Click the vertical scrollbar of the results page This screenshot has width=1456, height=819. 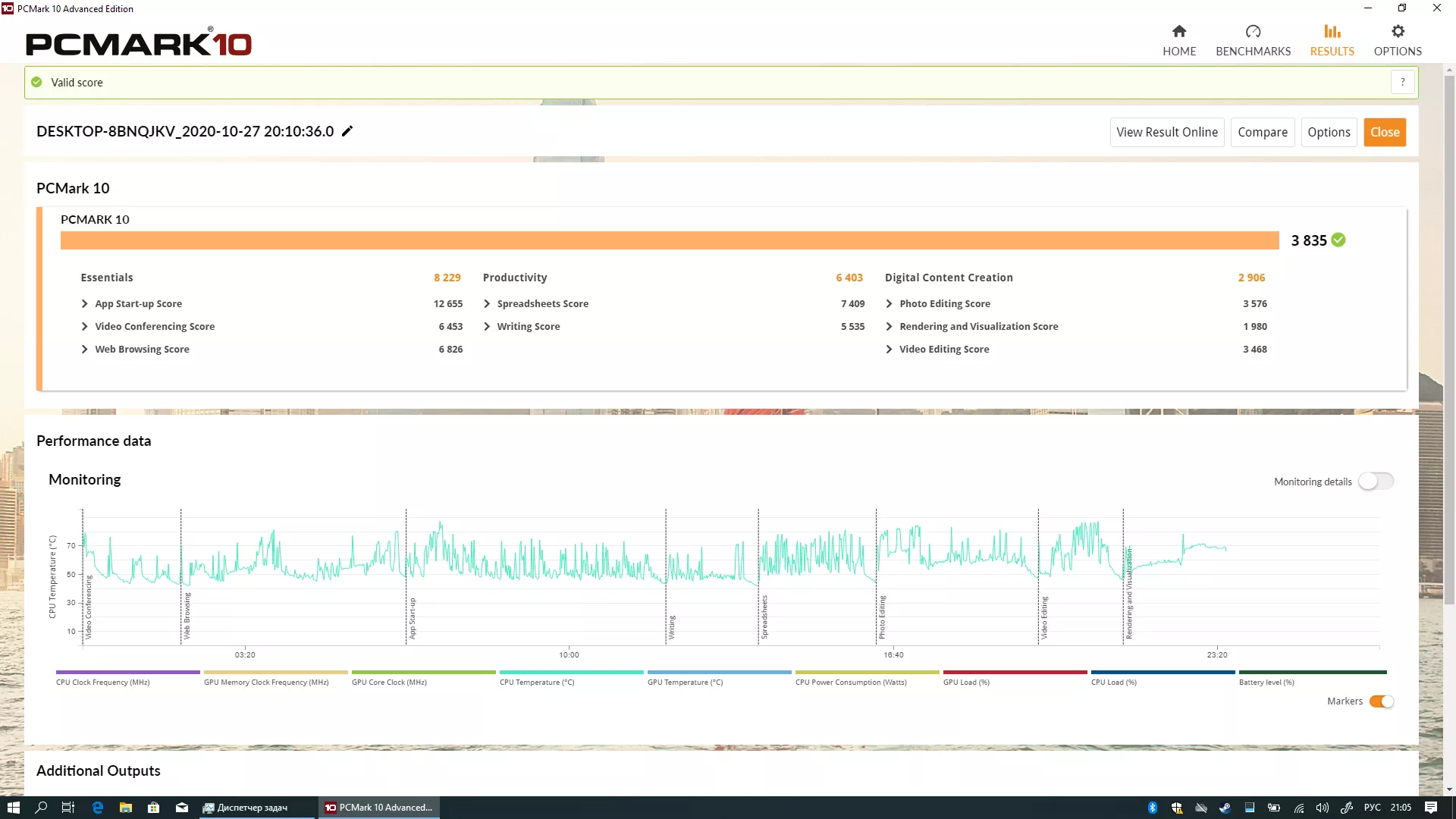pyautogui.click(x=1449, y=339)
